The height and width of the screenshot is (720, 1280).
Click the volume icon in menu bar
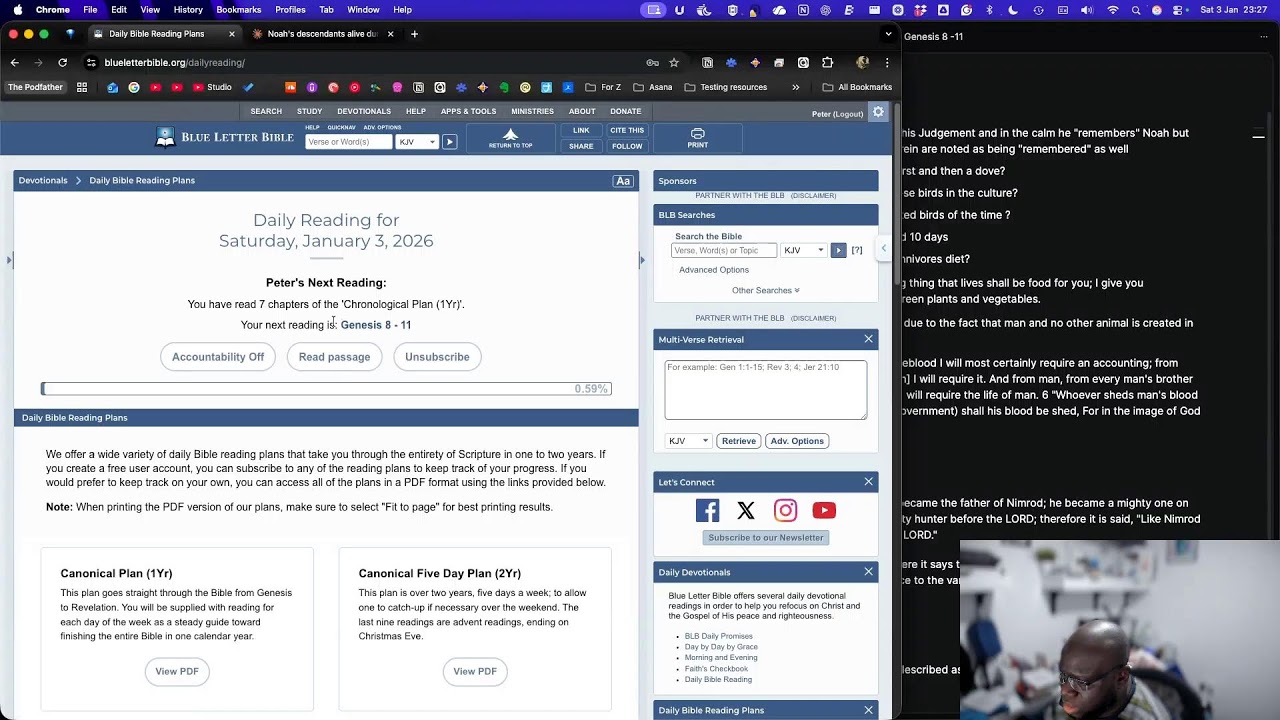point(1089,10)
